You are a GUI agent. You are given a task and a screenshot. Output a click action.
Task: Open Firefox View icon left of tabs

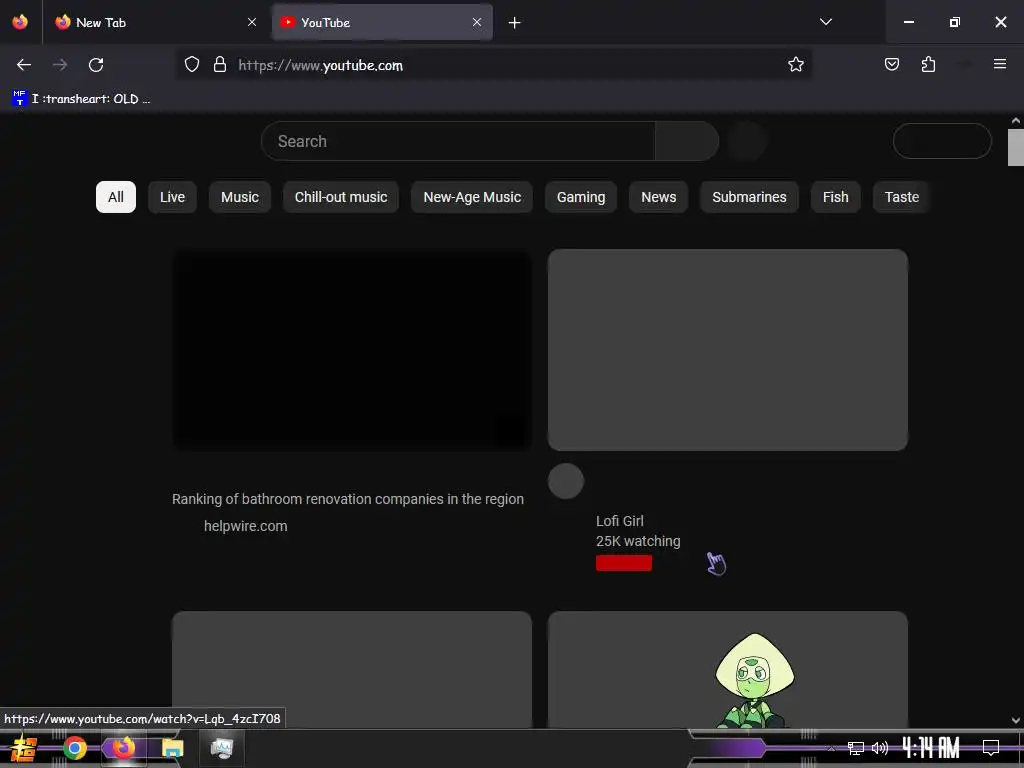[x=20, y=22]
